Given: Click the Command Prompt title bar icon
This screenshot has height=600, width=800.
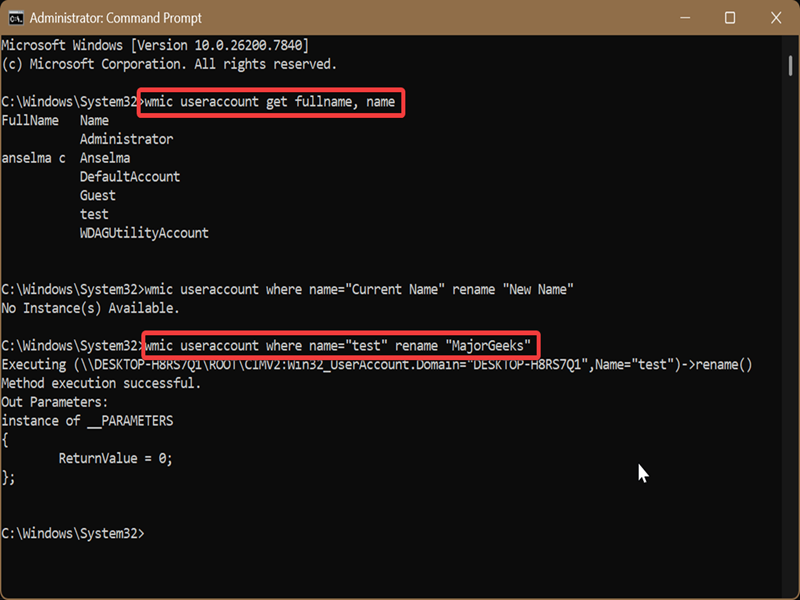Looking at the screenshot, I should pyautogui.click(x=16, y=18).
